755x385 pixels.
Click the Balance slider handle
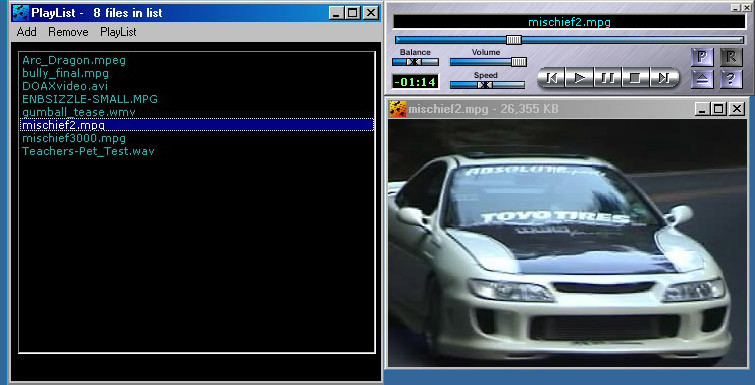click(414, 62)
